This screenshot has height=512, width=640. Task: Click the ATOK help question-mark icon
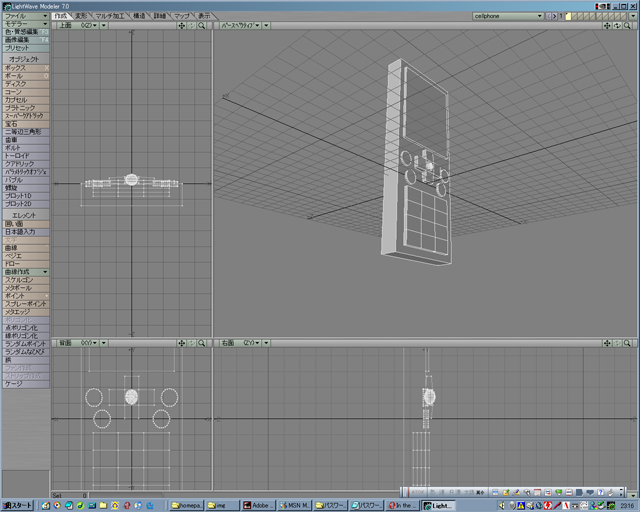pos(600,492)
